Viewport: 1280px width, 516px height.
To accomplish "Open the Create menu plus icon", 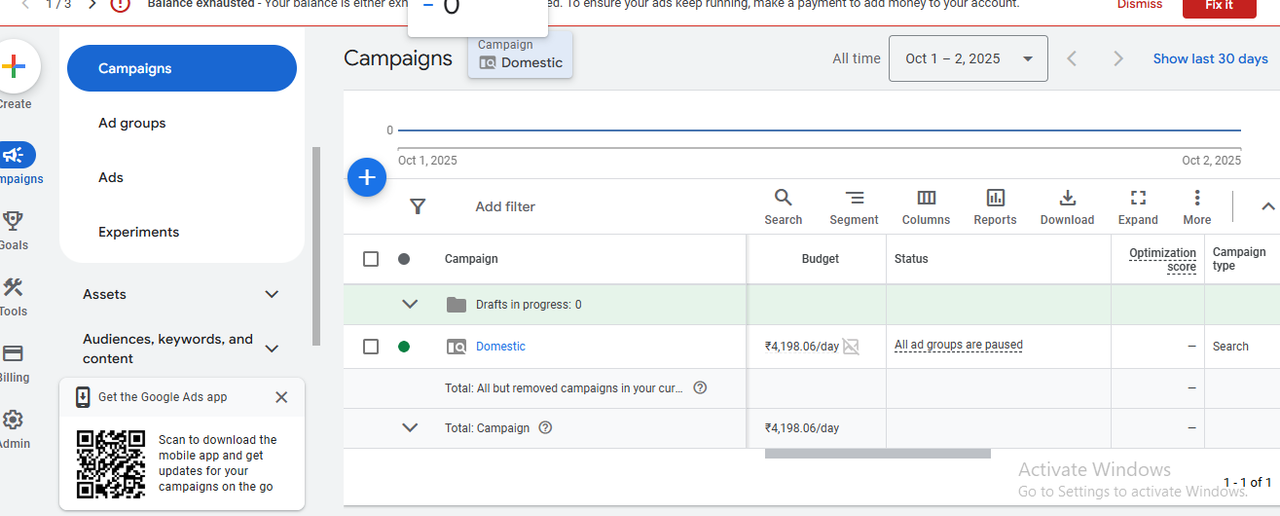I will tap(14, 68).
